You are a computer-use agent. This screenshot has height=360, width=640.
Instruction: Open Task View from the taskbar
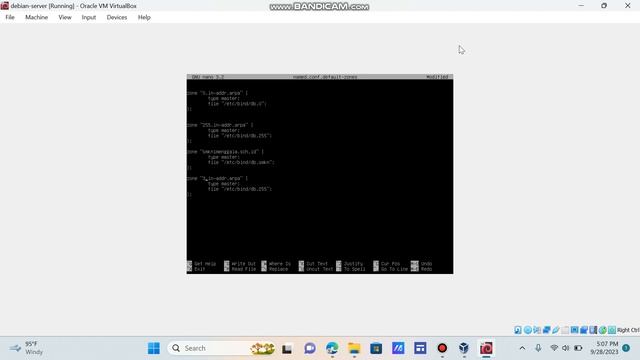(x=287, y=348)
